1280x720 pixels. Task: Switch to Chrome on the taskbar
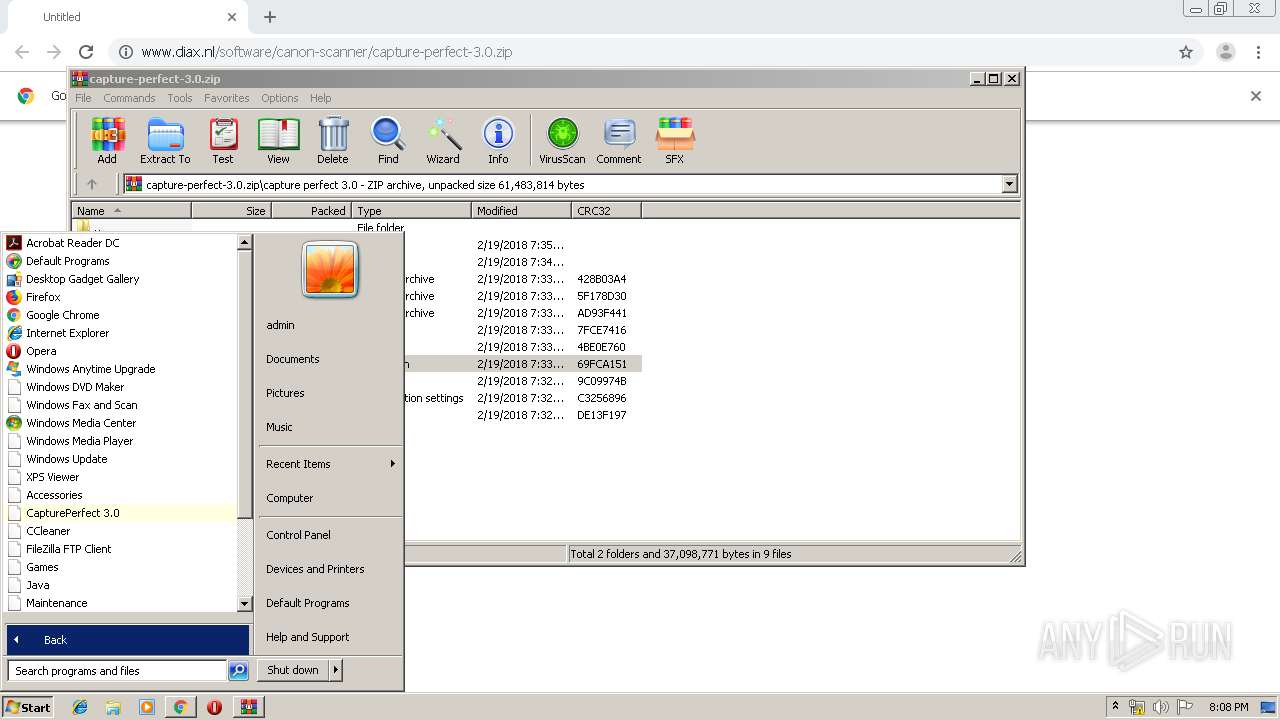(180, 707)
